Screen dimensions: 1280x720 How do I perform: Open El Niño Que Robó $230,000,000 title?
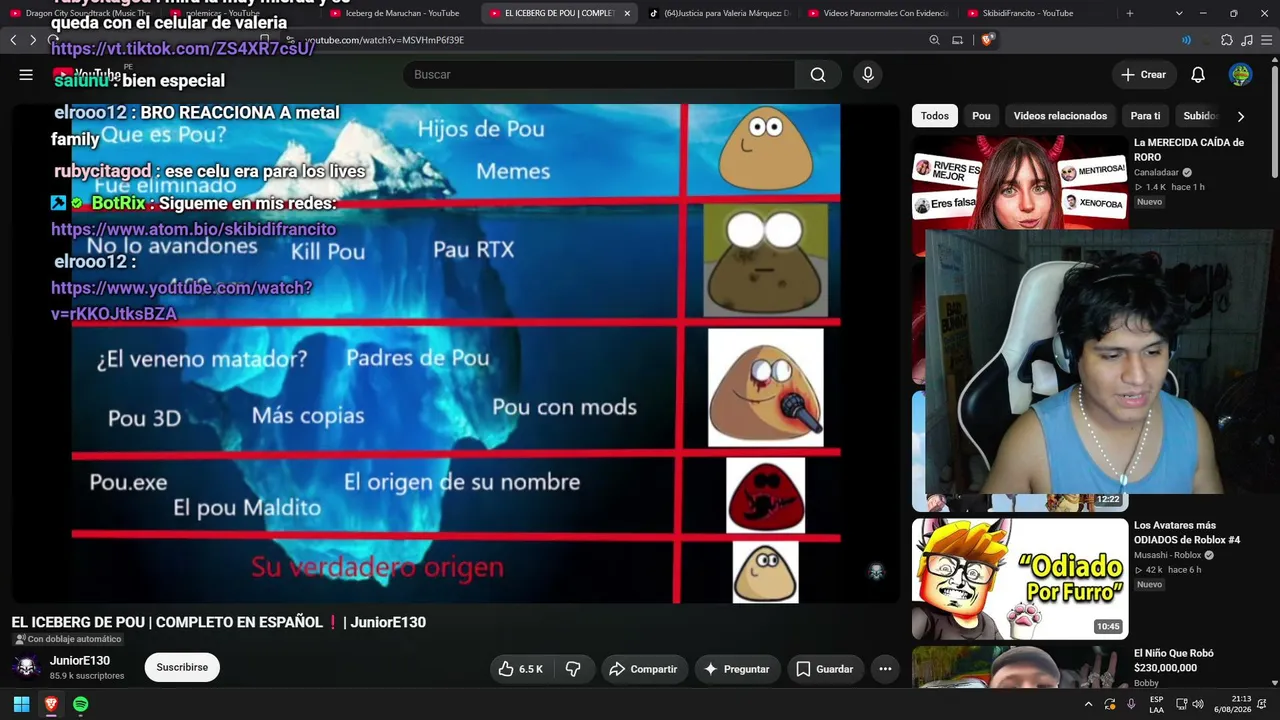point(1174,660)
